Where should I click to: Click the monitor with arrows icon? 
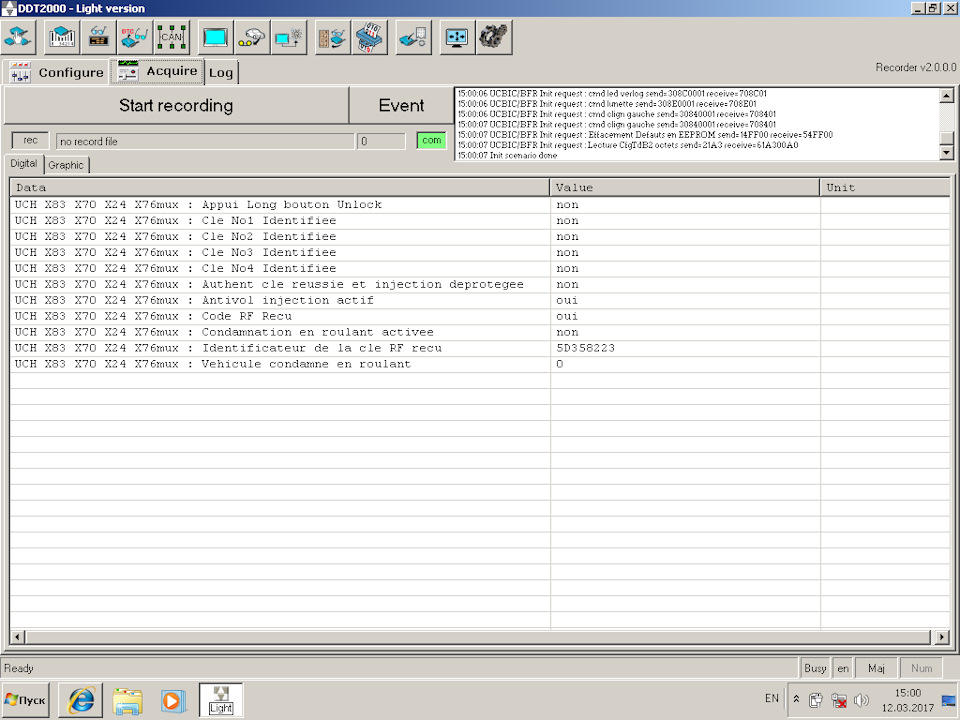457,38
